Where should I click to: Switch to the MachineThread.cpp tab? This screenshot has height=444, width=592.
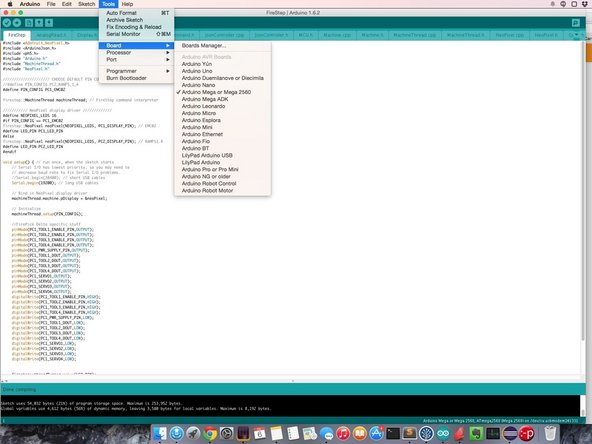click(x=415, y=35)
